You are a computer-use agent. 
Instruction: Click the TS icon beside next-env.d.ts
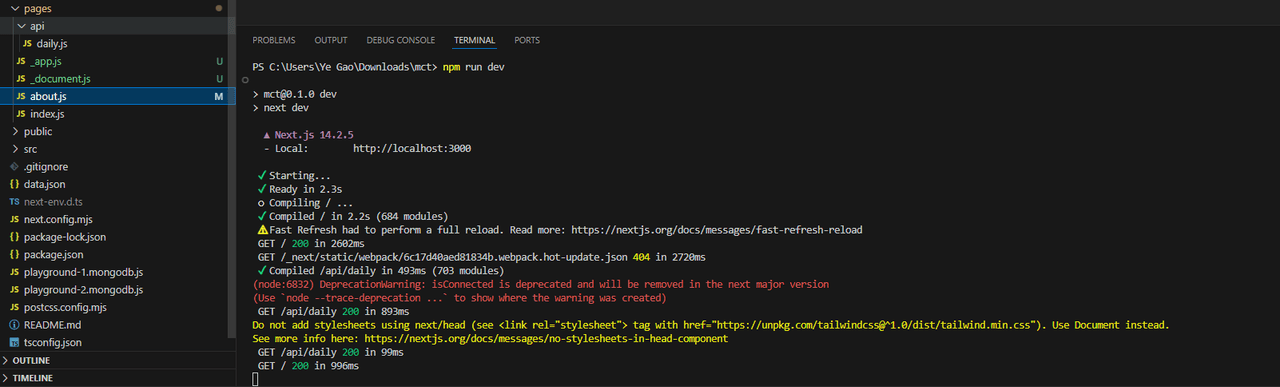[14, 202]
